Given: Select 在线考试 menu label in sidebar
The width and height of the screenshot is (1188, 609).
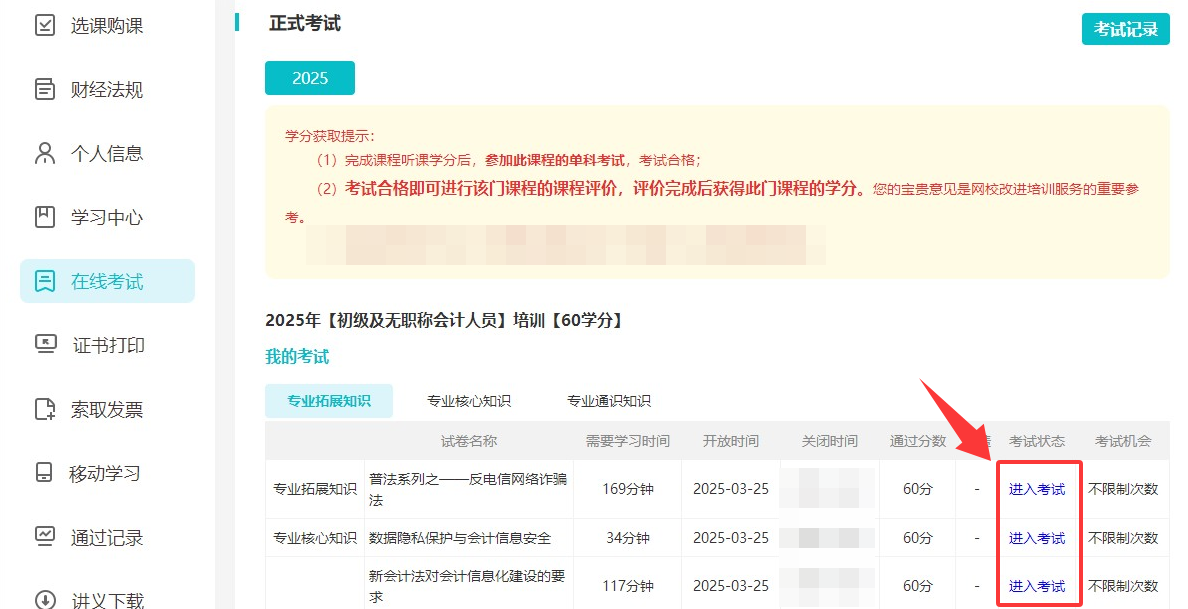Looking at the screenshot, I should click(107, 282).
